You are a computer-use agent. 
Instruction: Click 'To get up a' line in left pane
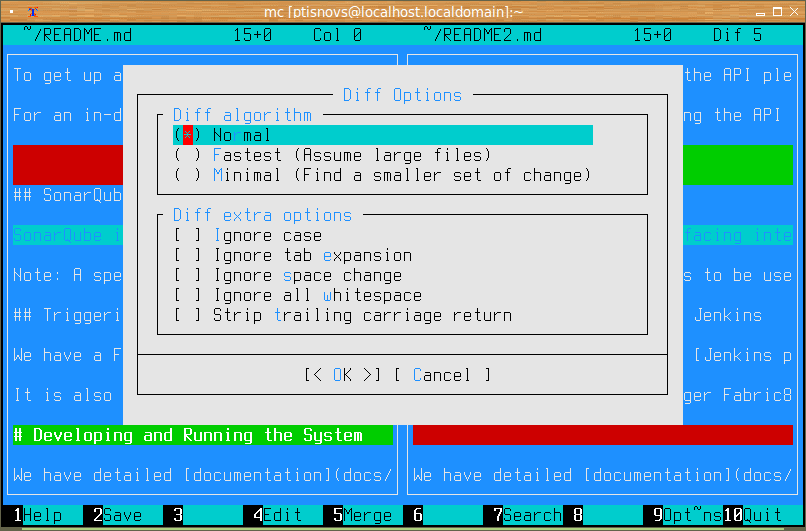(x=68, y=75)
